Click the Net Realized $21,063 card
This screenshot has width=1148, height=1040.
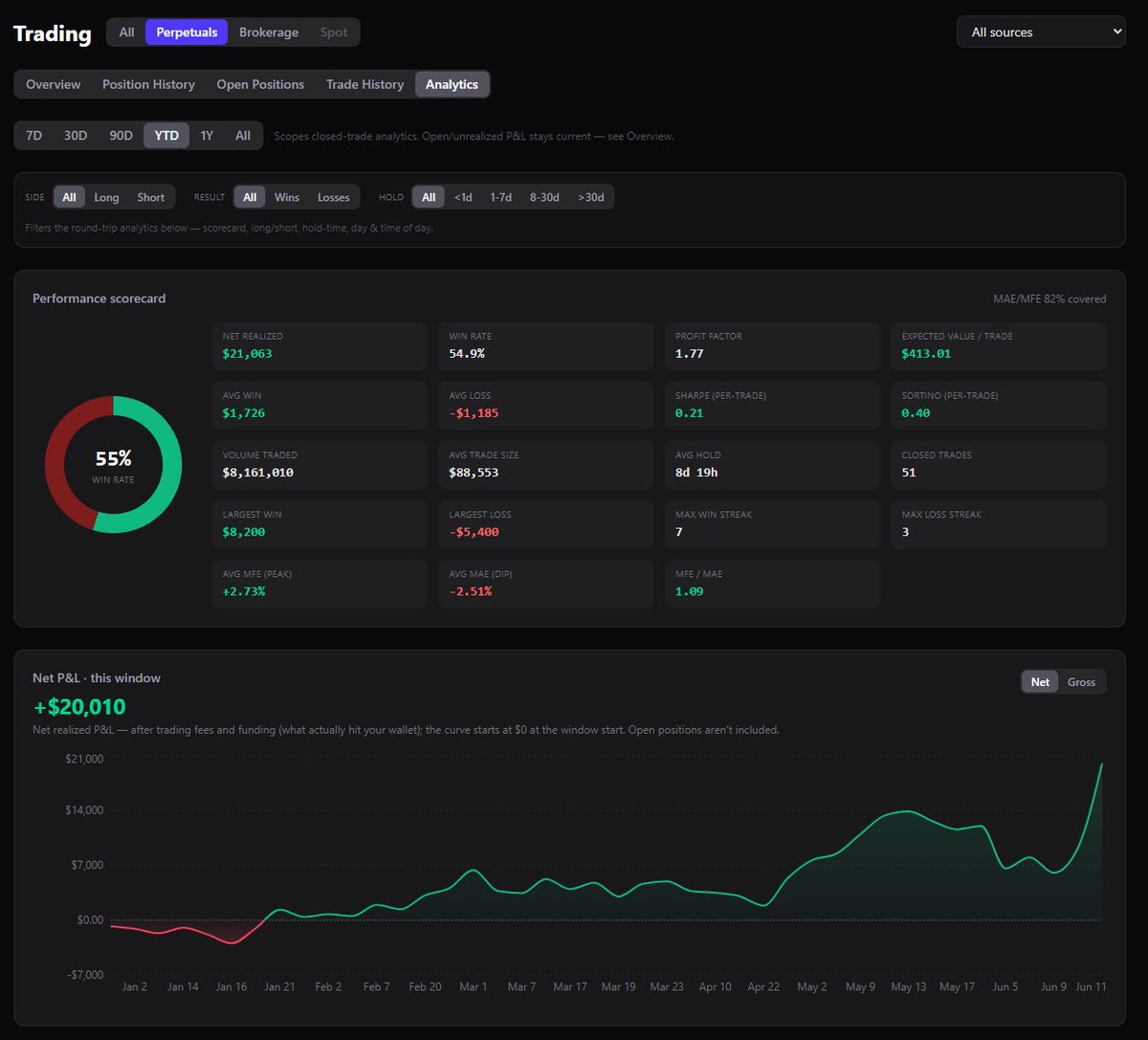pos(320,345)
